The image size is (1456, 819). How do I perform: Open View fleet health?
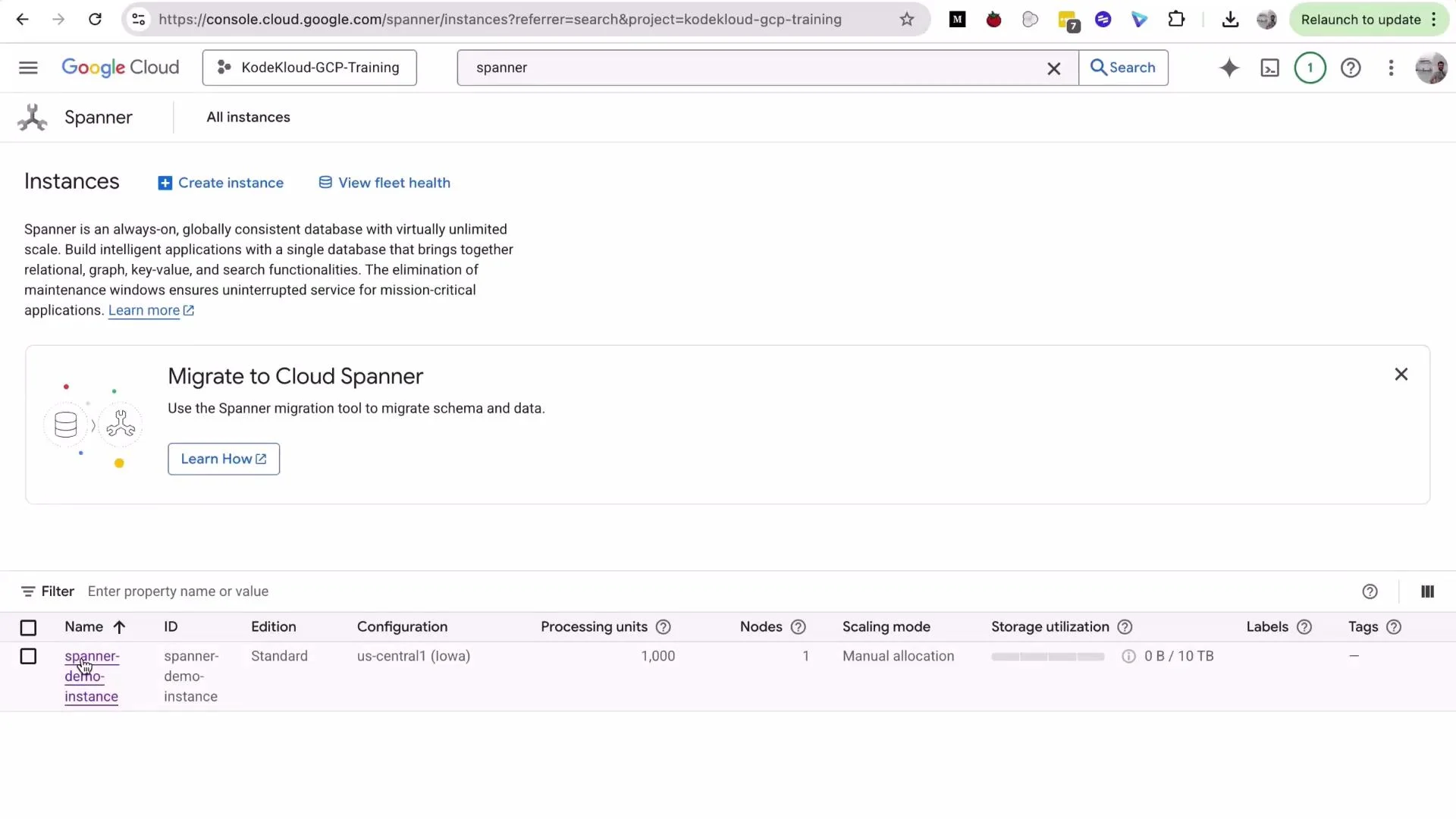pos(384,183)
